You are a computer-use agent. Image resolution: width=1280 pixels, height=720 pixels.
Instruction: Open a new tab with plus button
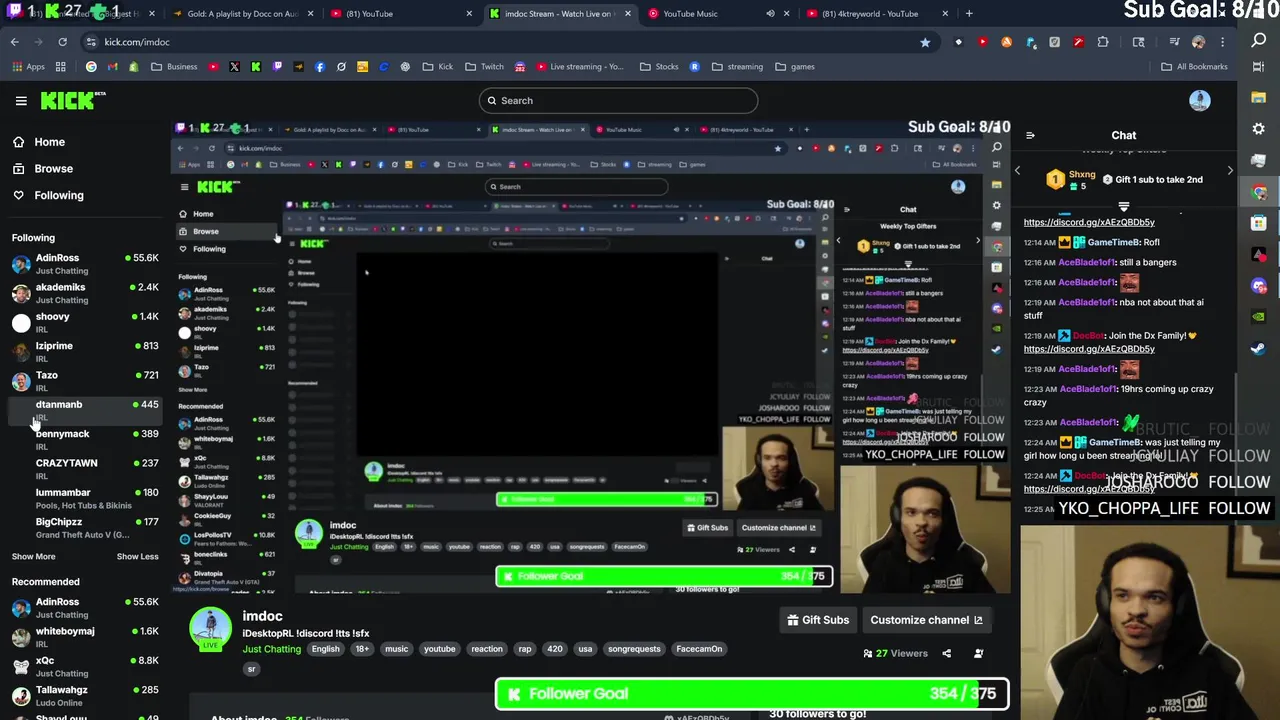point(969,14)
